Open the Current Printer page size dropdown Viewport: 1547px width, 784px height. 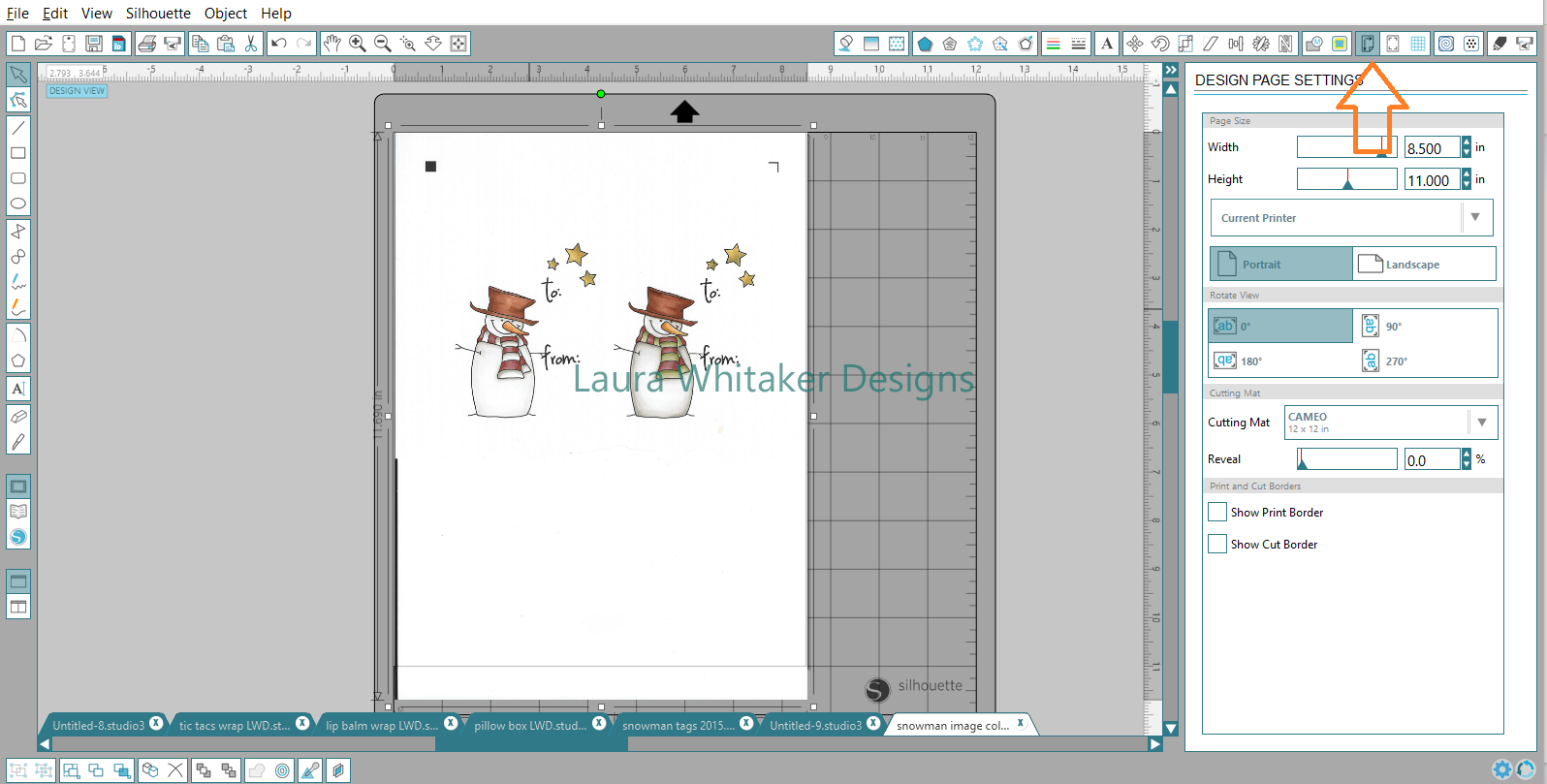pos(1351,218)
